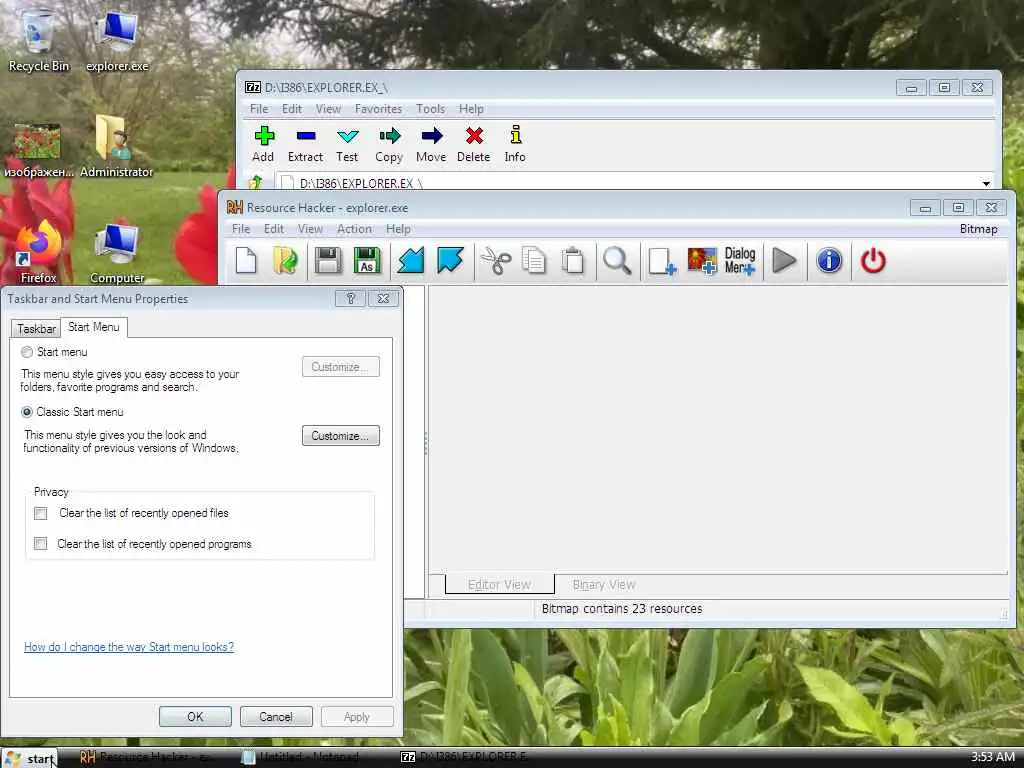
Task: Click the start button on taskbar
Action: (x=29, y=758)
